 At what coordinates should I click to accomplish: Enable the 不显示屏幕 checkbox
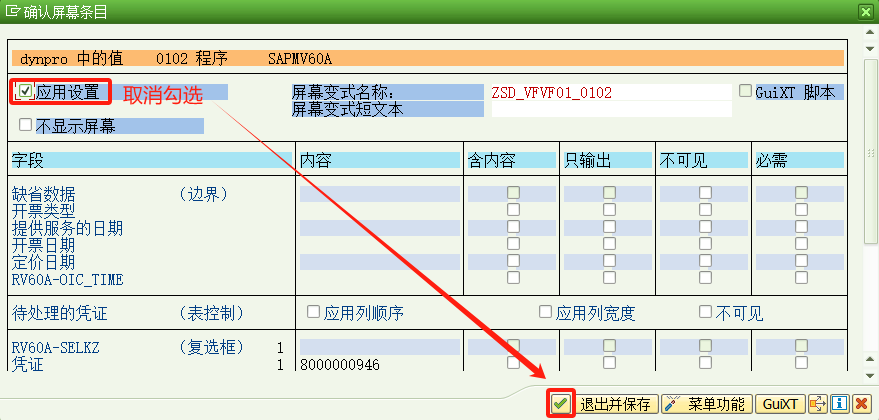[25, 124]
